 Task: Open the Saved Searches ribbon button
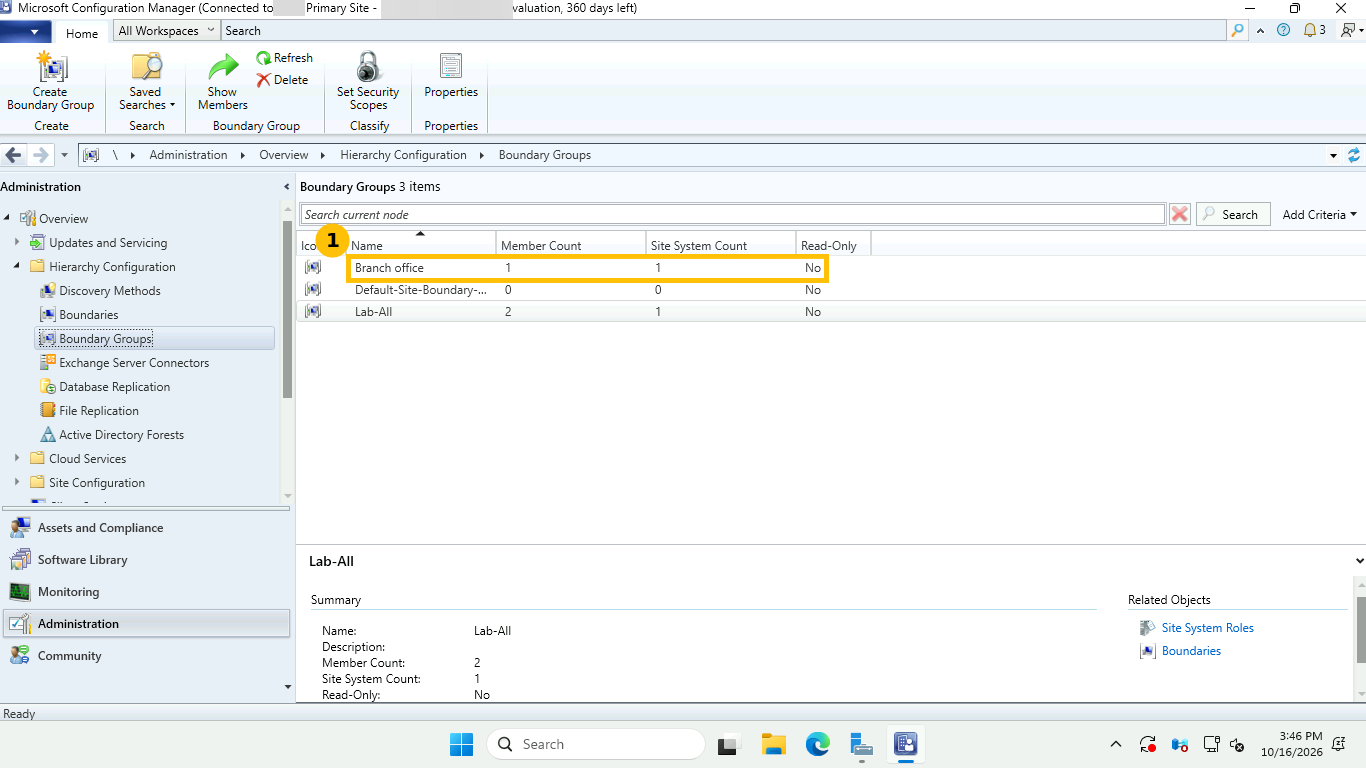click(146, 82)
